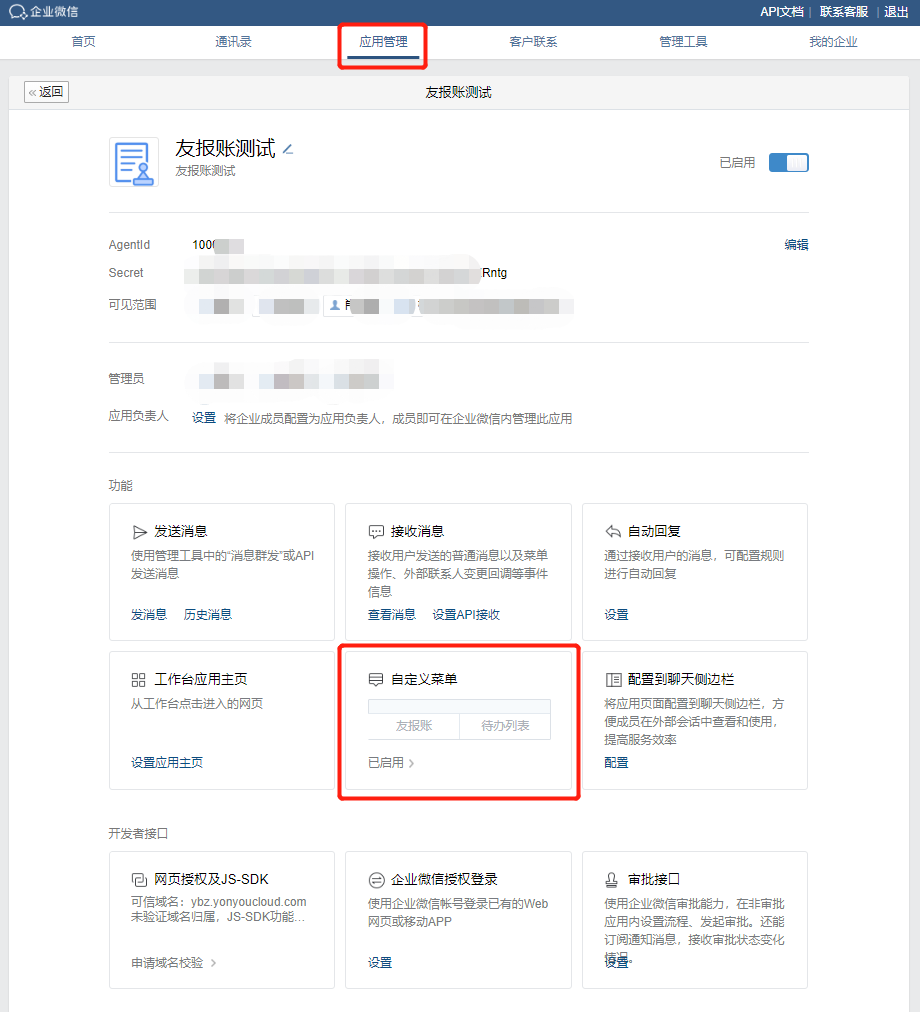The height and width of the screenshot is (1012, 920).
Task: Go to the 我的企业 tab
Action: (x=833, y=42)
